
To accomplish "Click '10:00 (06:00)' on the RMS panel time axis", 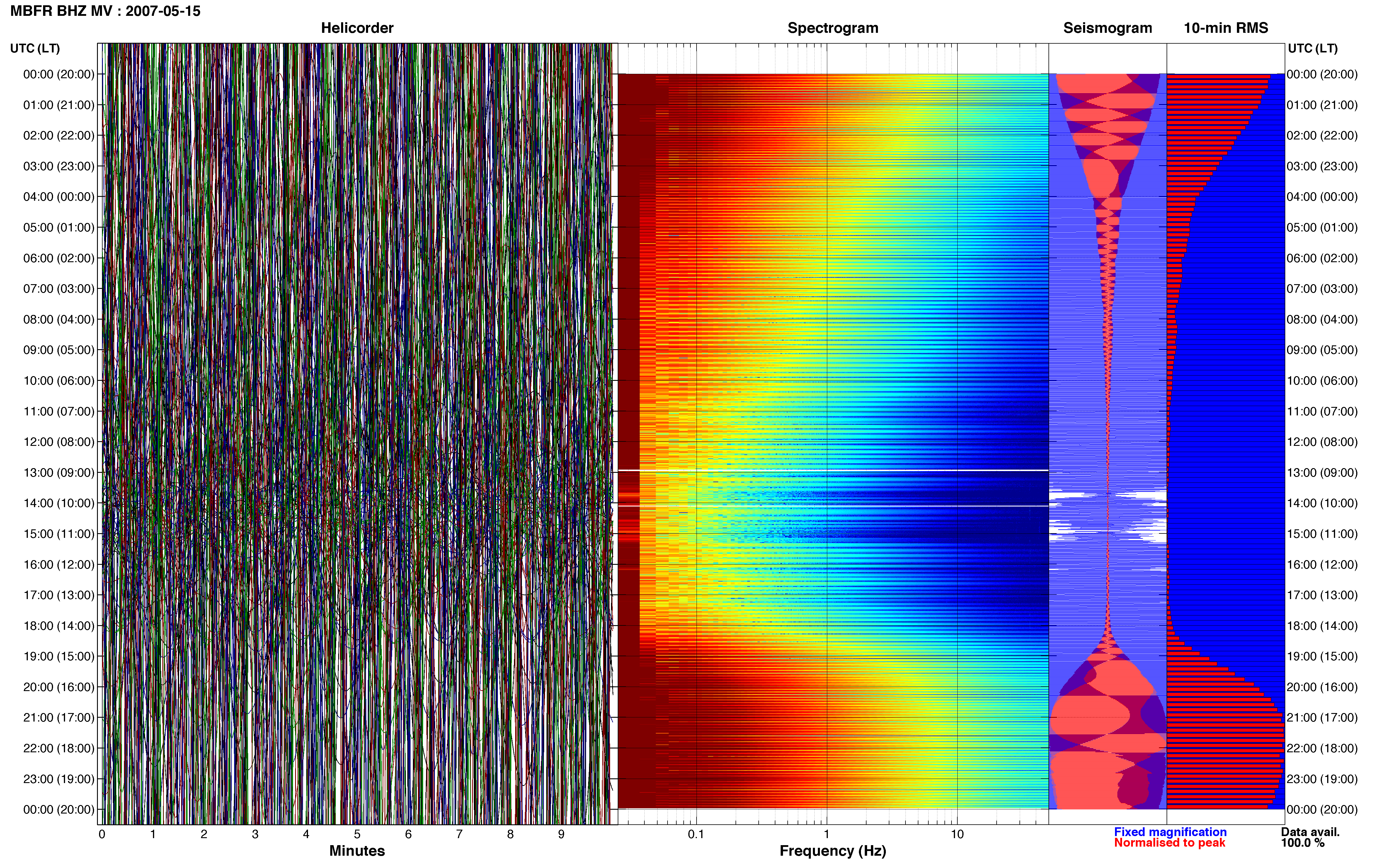I will click(x=1322, y=381).
